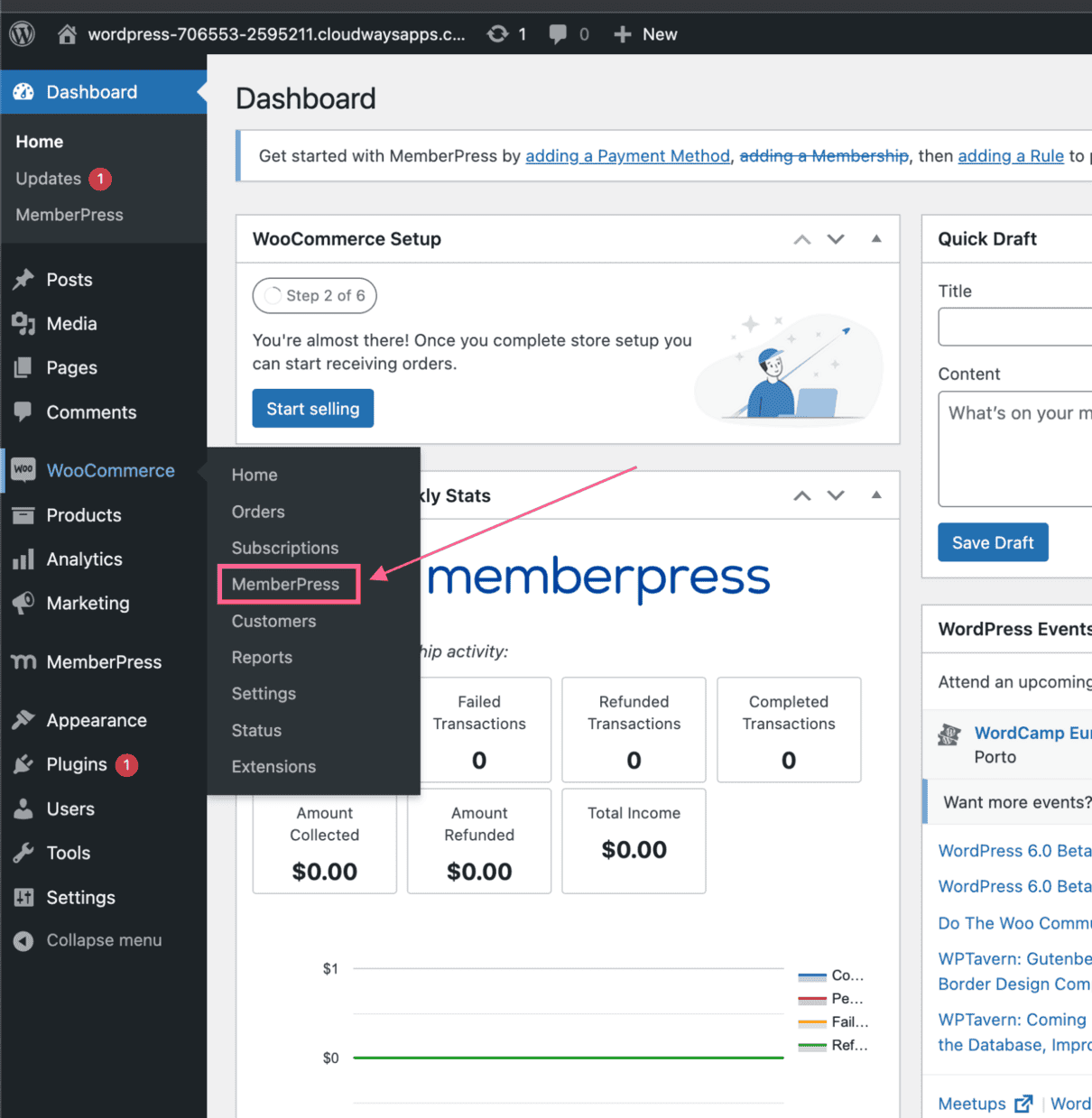Follow the adding a Membership link

[x=824, y=156]
